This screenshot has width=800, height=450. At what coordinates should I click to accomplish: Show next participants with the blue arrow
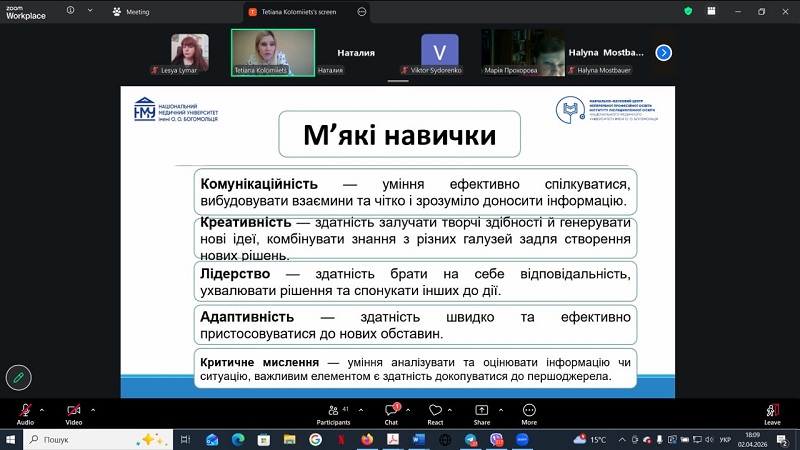click(x=663, y=52)
